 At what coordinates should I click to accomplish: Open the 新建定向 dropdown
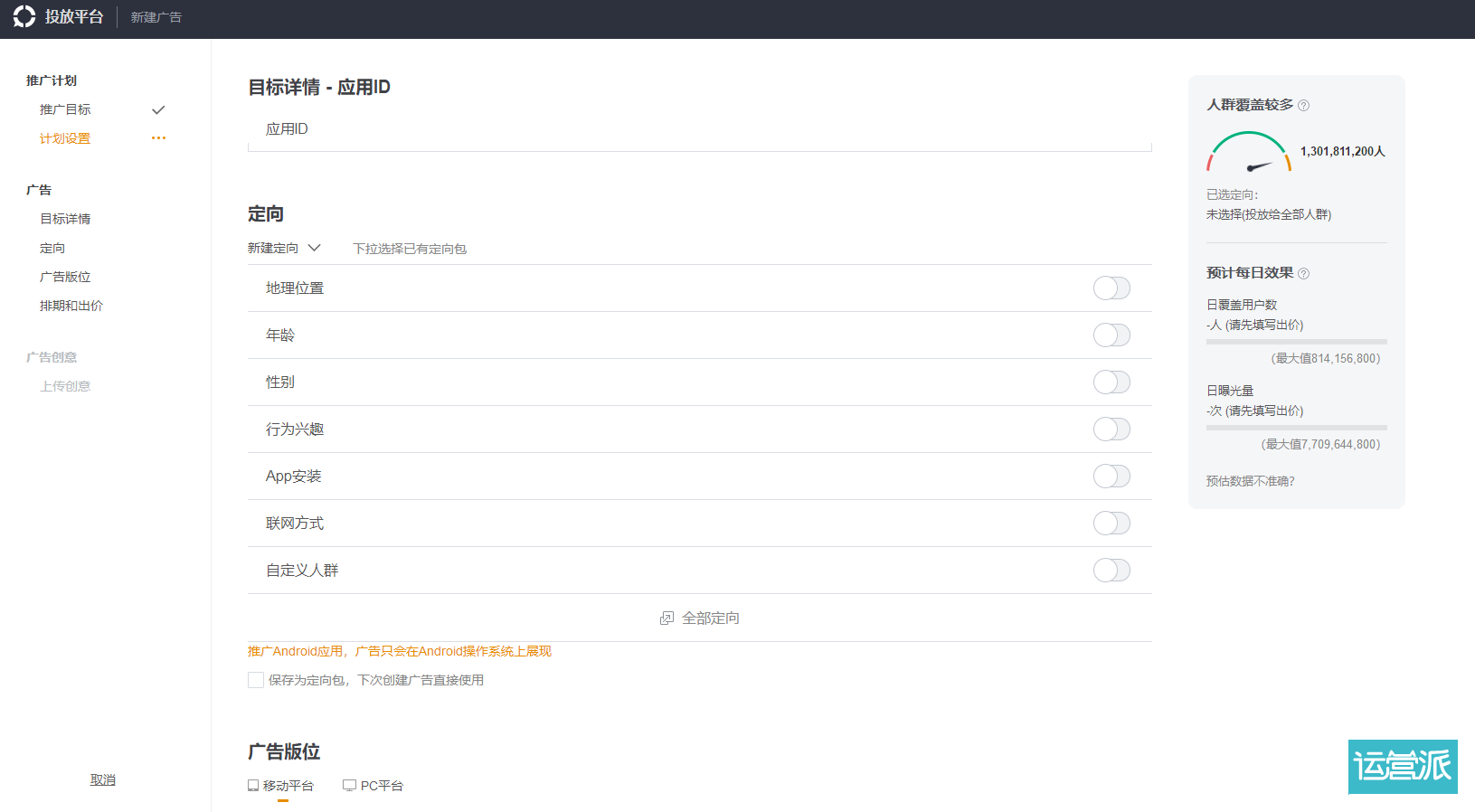coord(284,248)
